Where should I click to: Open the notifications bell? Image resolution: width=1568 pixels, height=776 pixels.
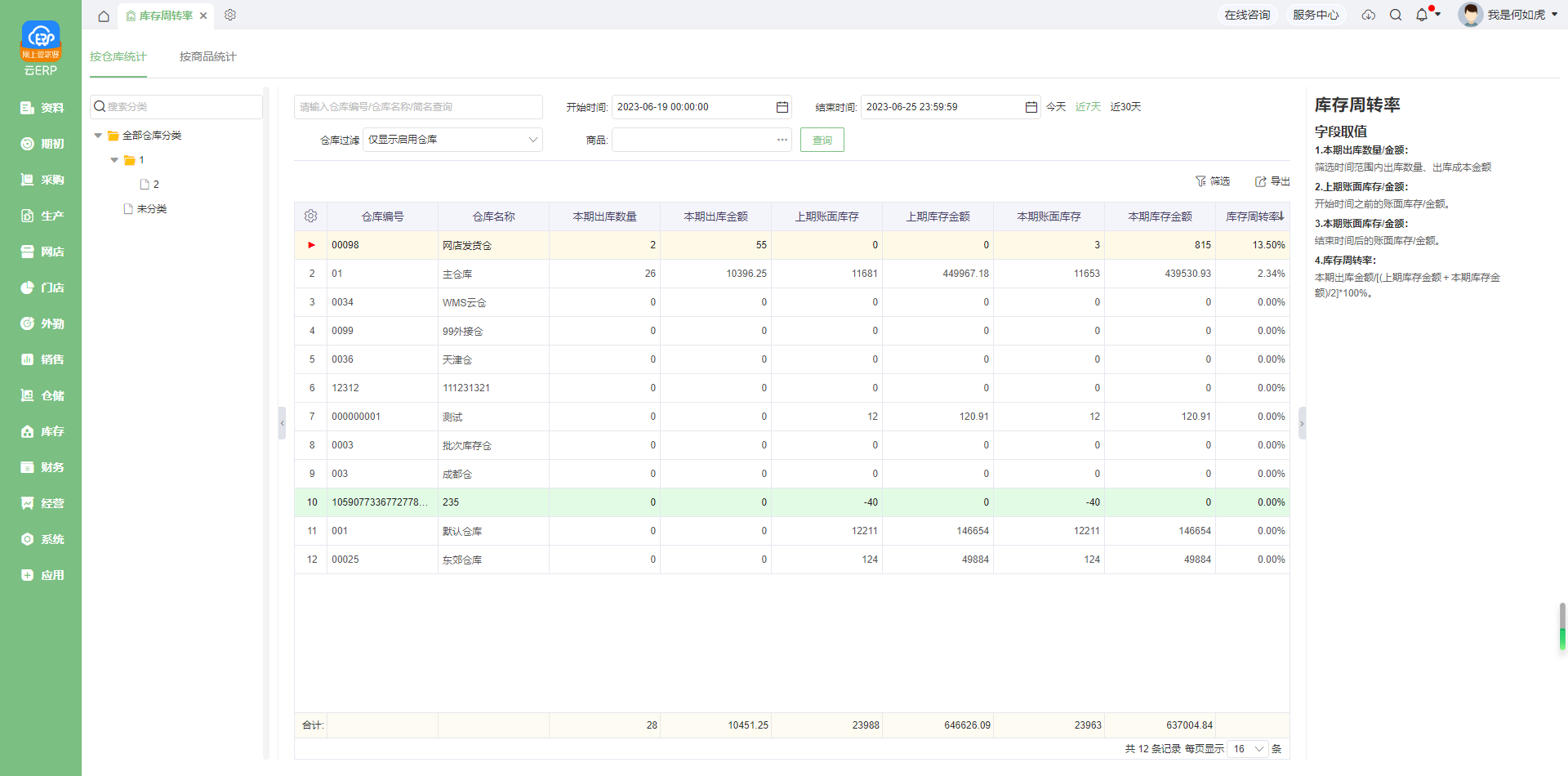tap(1422, 15)
